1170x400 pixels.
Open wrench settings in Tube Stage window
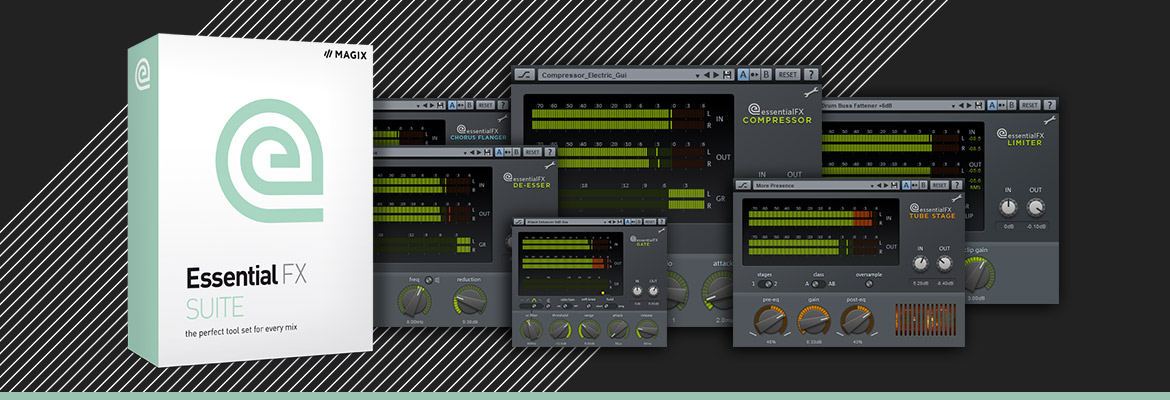coord(957,199)
